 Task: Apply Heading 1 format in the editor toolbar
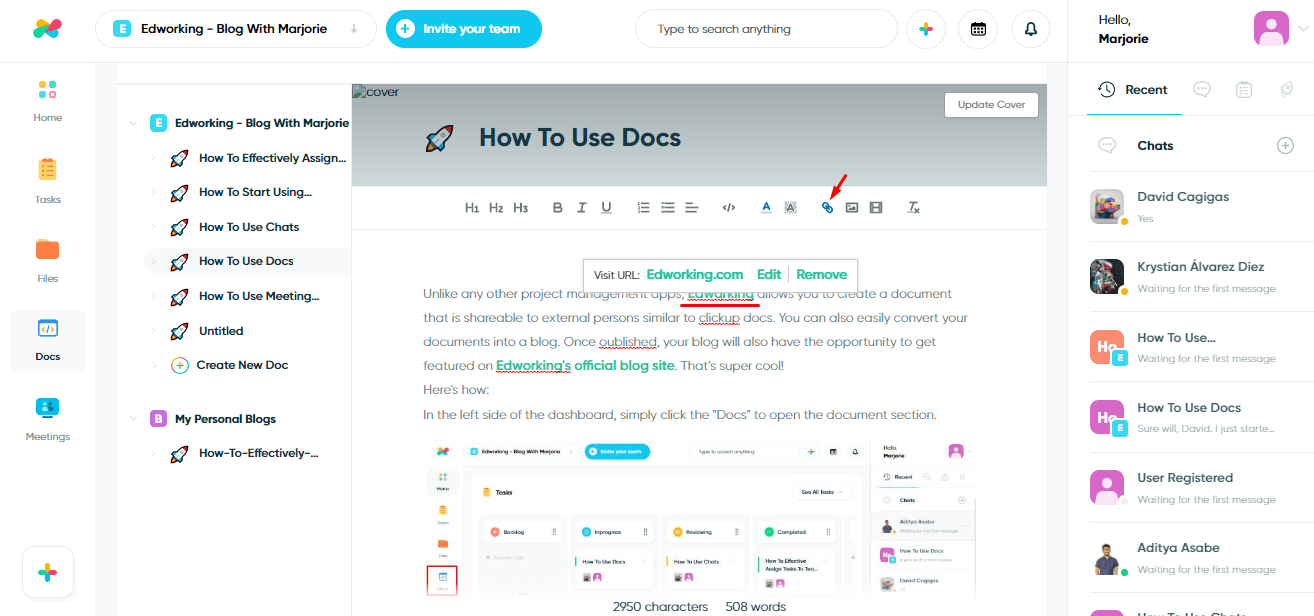[x=472, y=208]
